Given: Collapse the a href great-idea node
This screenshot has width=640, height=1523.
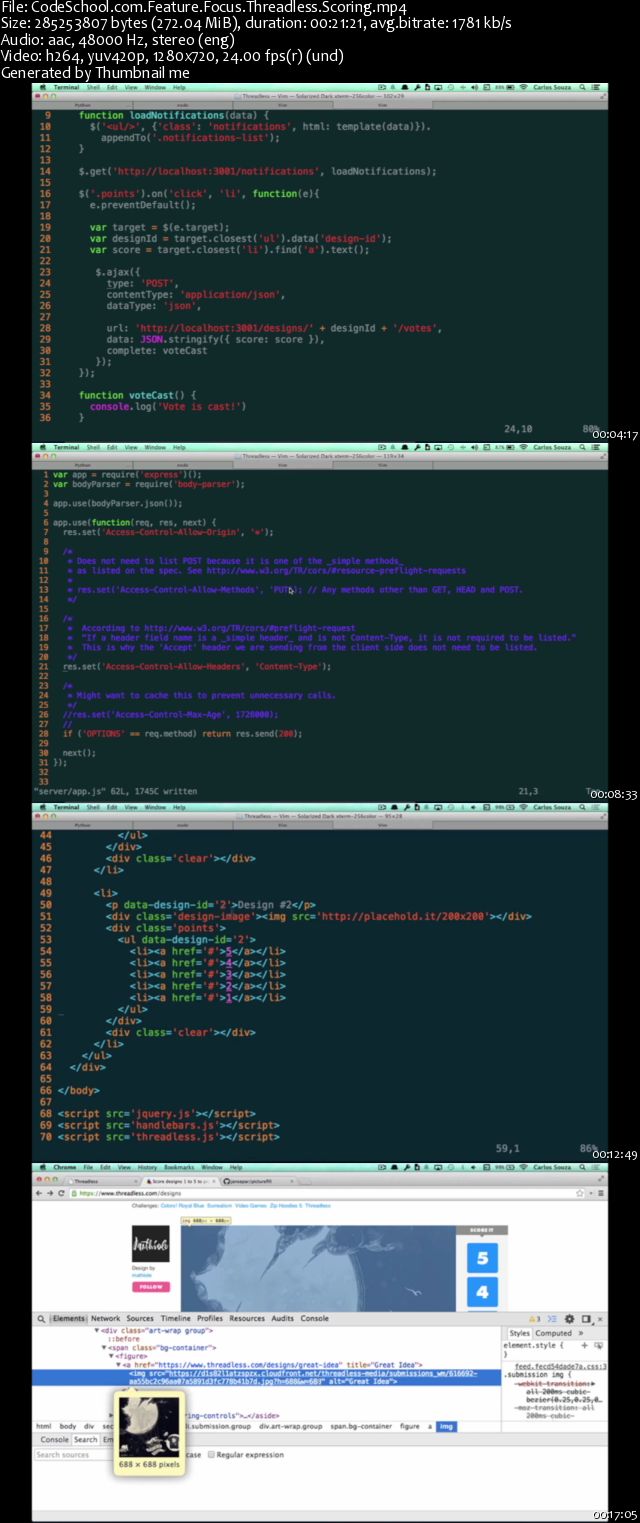Looking at the screenshot, I should (x=117, y=1363).
